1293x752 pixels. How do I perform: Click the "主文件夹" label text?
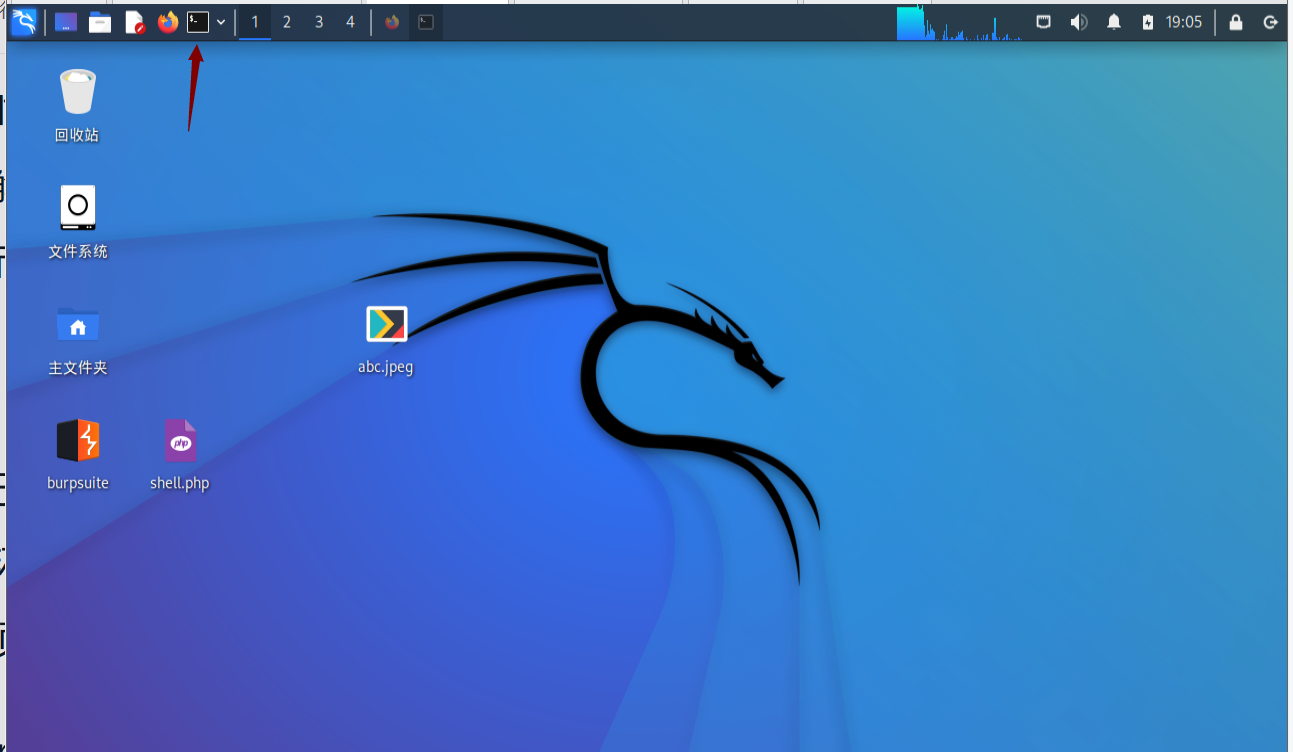78,367
